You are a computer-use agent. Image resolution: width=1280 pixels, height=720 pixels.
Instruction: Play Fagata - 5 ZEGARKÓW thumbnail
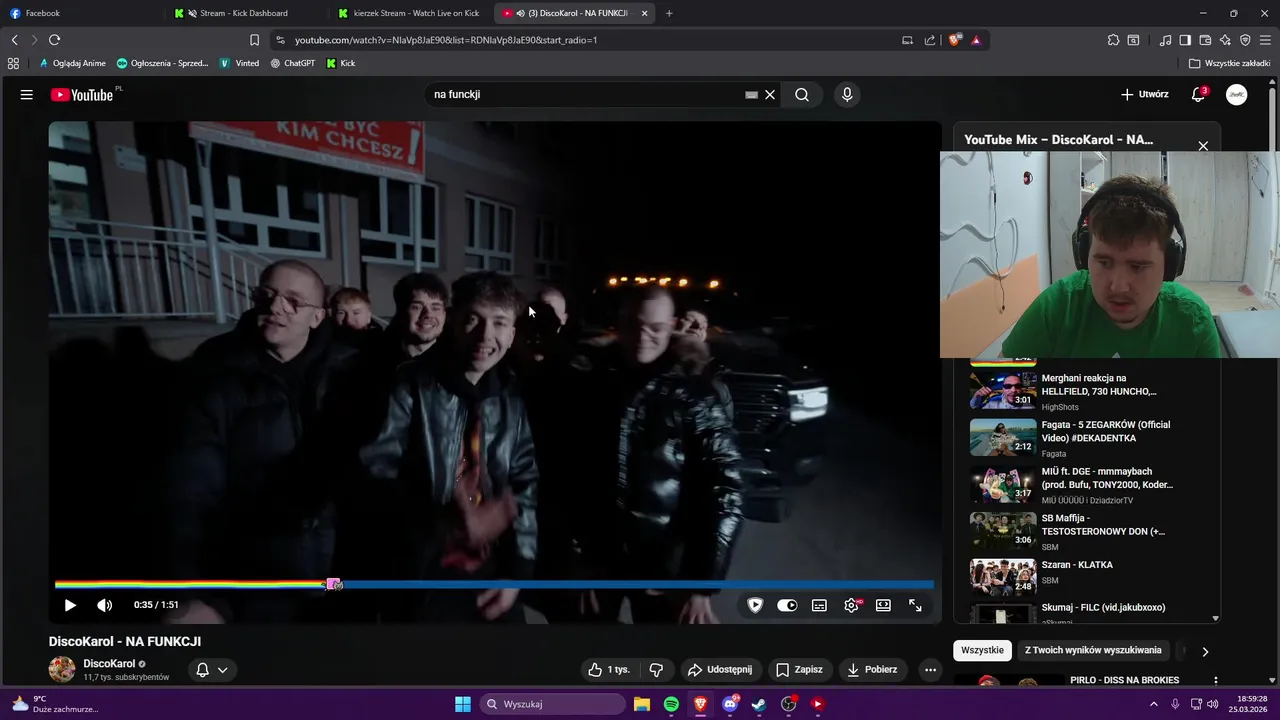[x=1003, y=437]
